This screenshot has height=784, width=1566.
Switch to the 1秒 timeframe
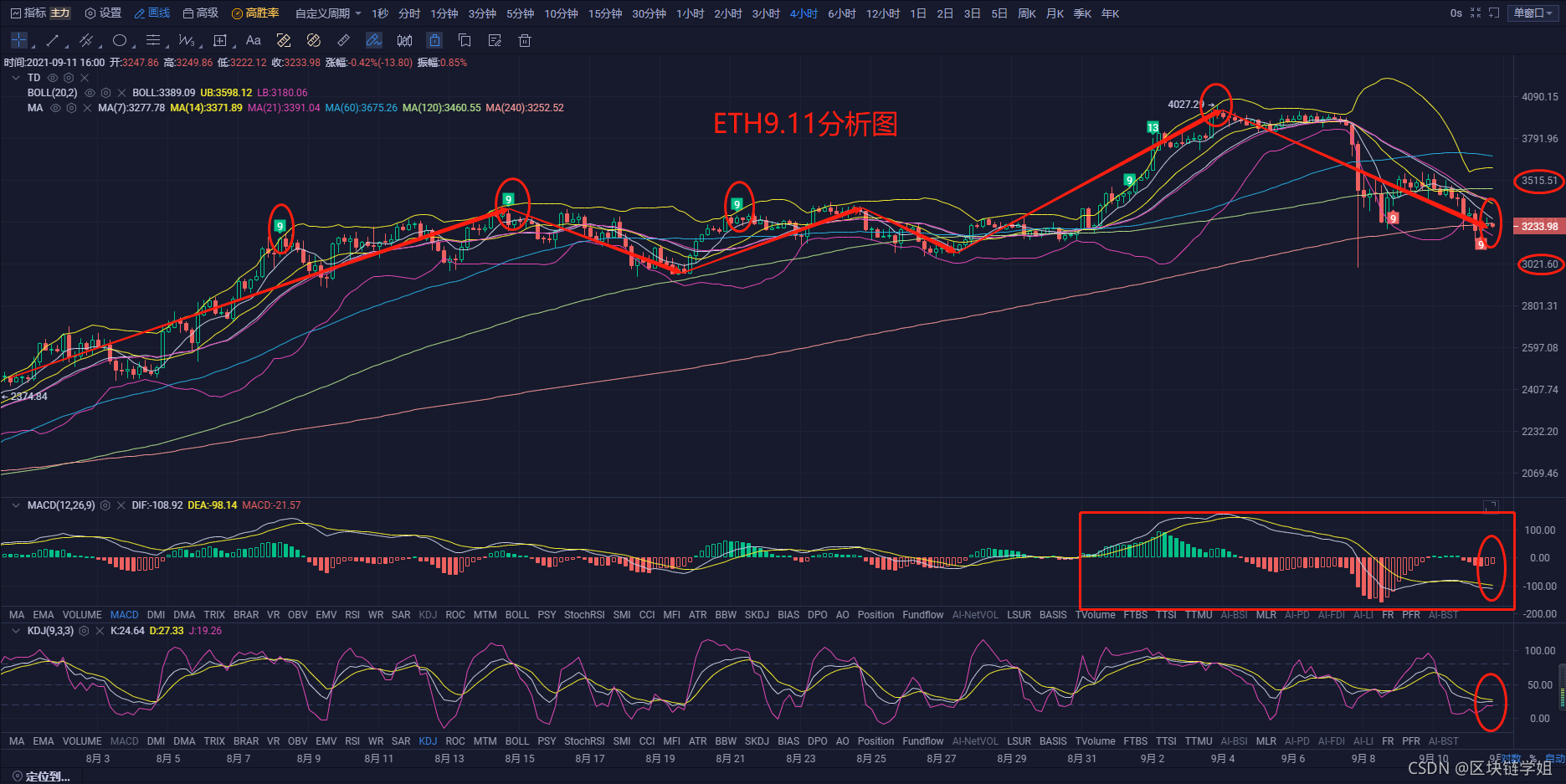pyautogui.click(x=380, y=13)
